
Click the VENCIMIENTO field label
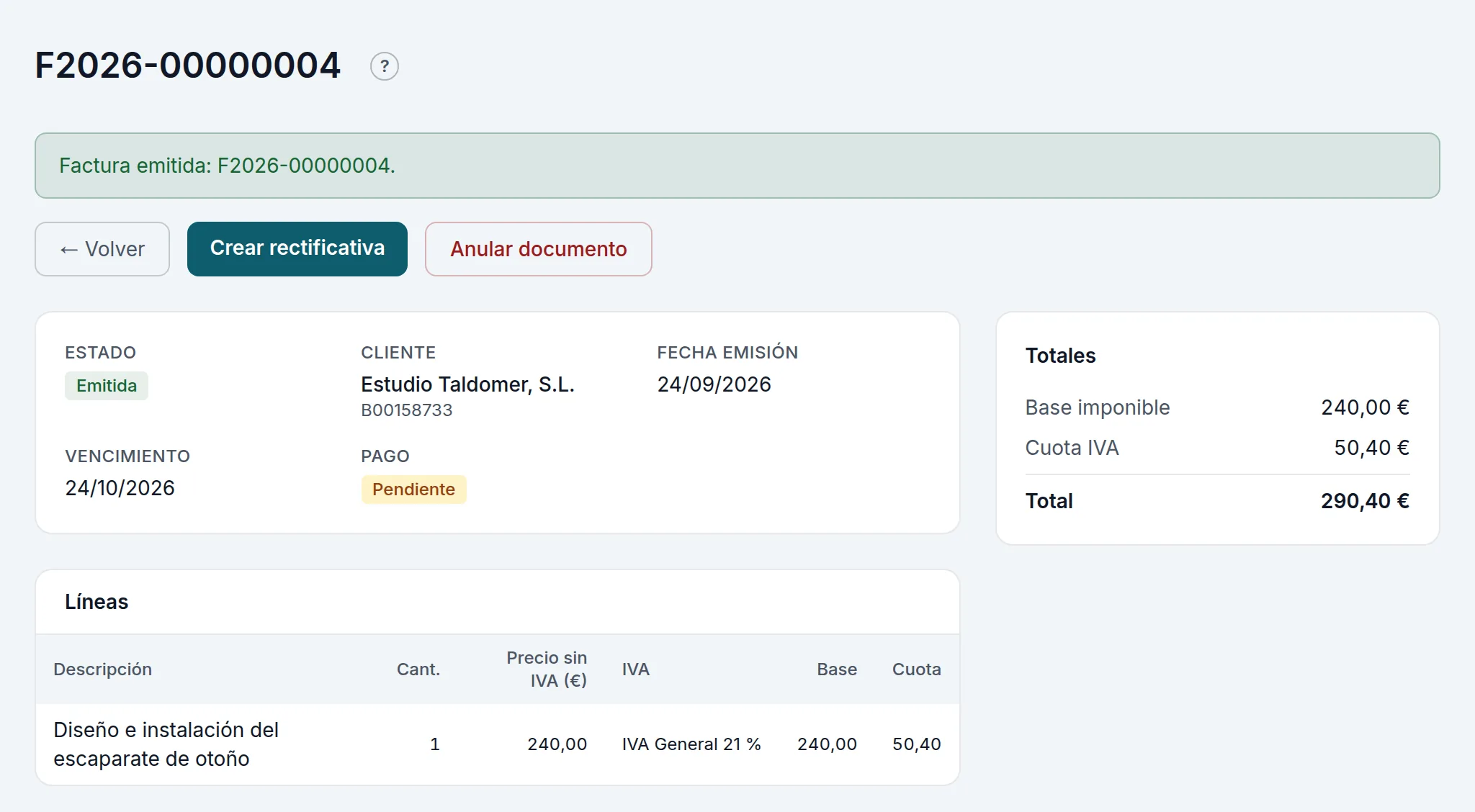click(127, 456)
